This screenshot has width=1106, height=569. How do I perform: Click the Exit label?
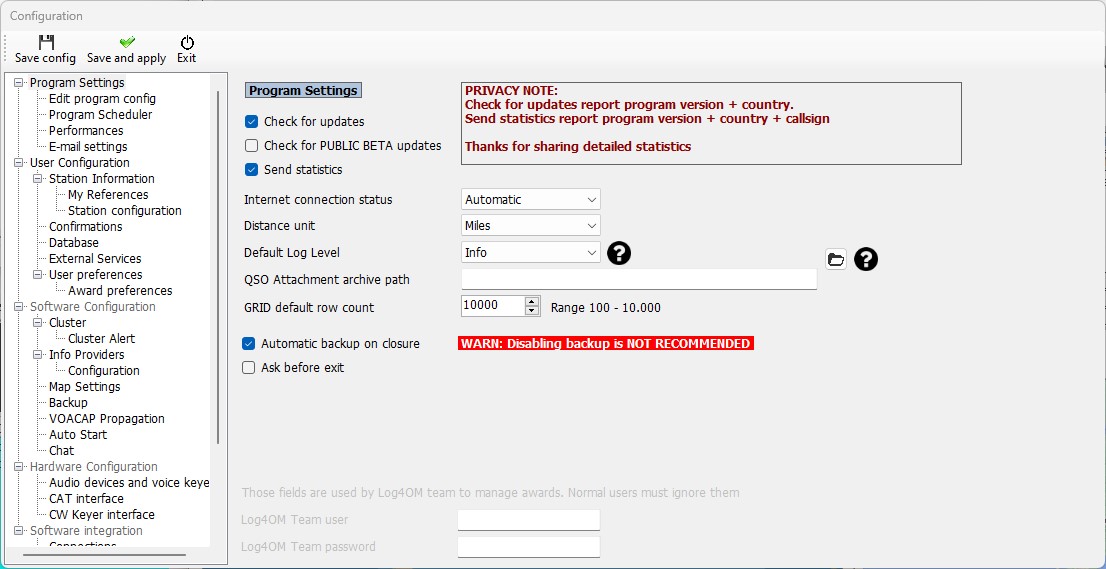click(x=187, y=58)
